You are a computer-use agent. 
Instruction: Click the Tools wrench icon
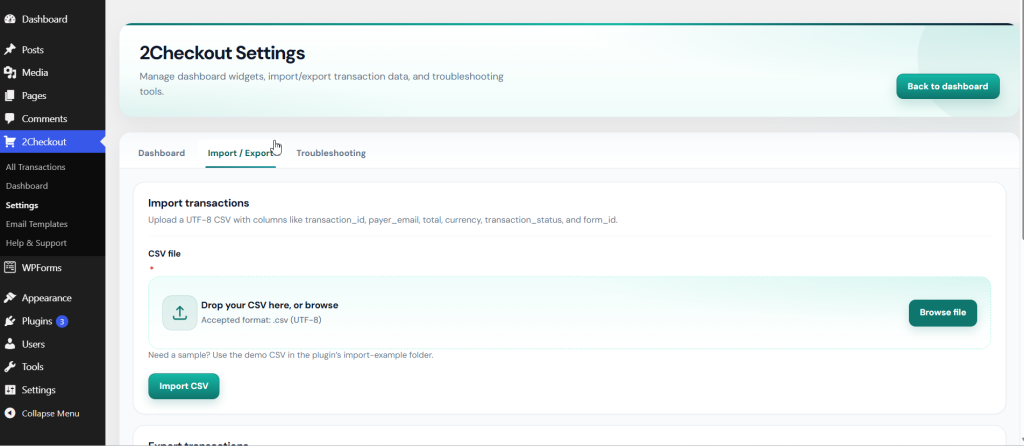tap(10, 367)
